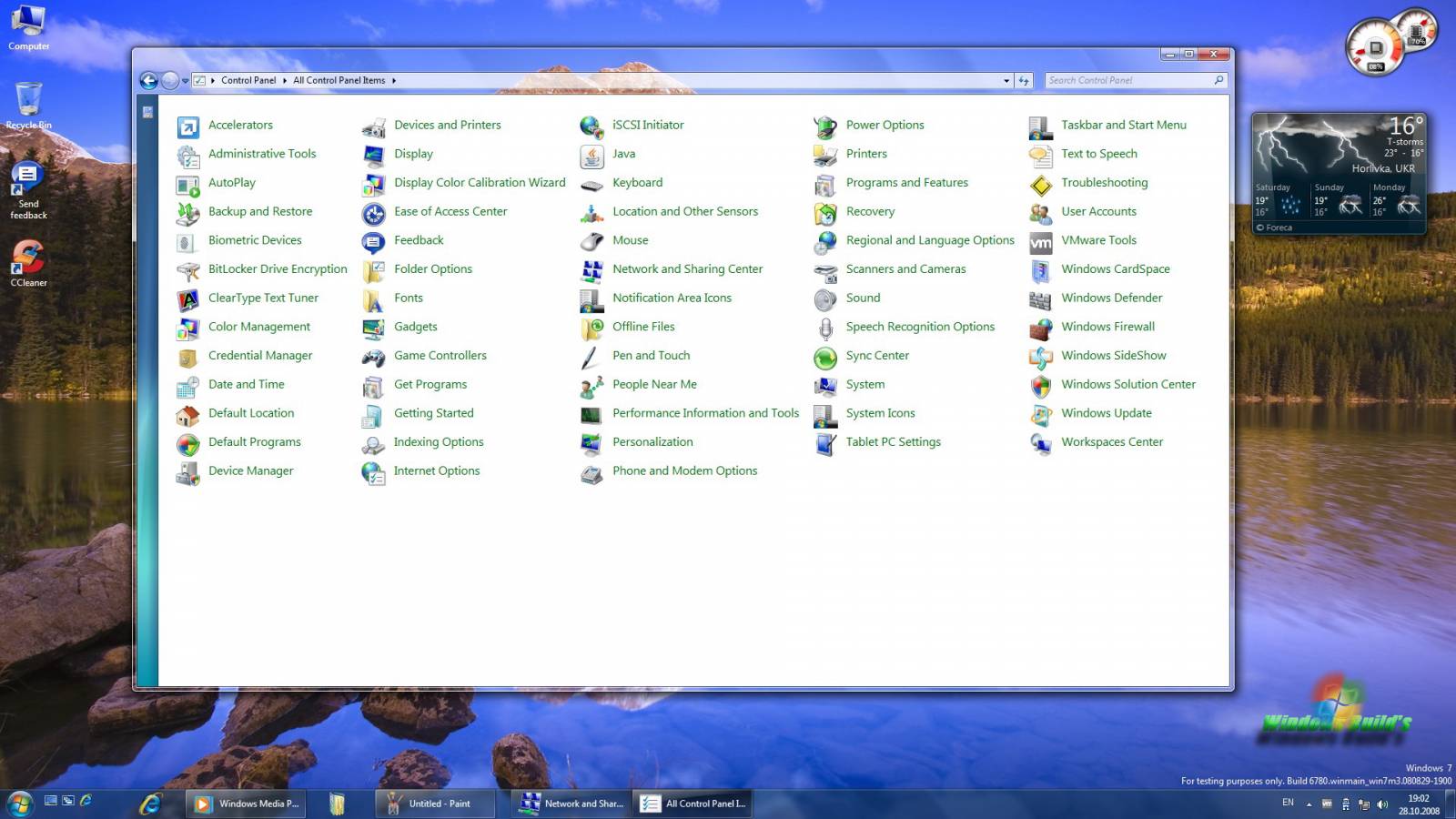
Task: Open the Sound icon
Action: click(825, 299)
